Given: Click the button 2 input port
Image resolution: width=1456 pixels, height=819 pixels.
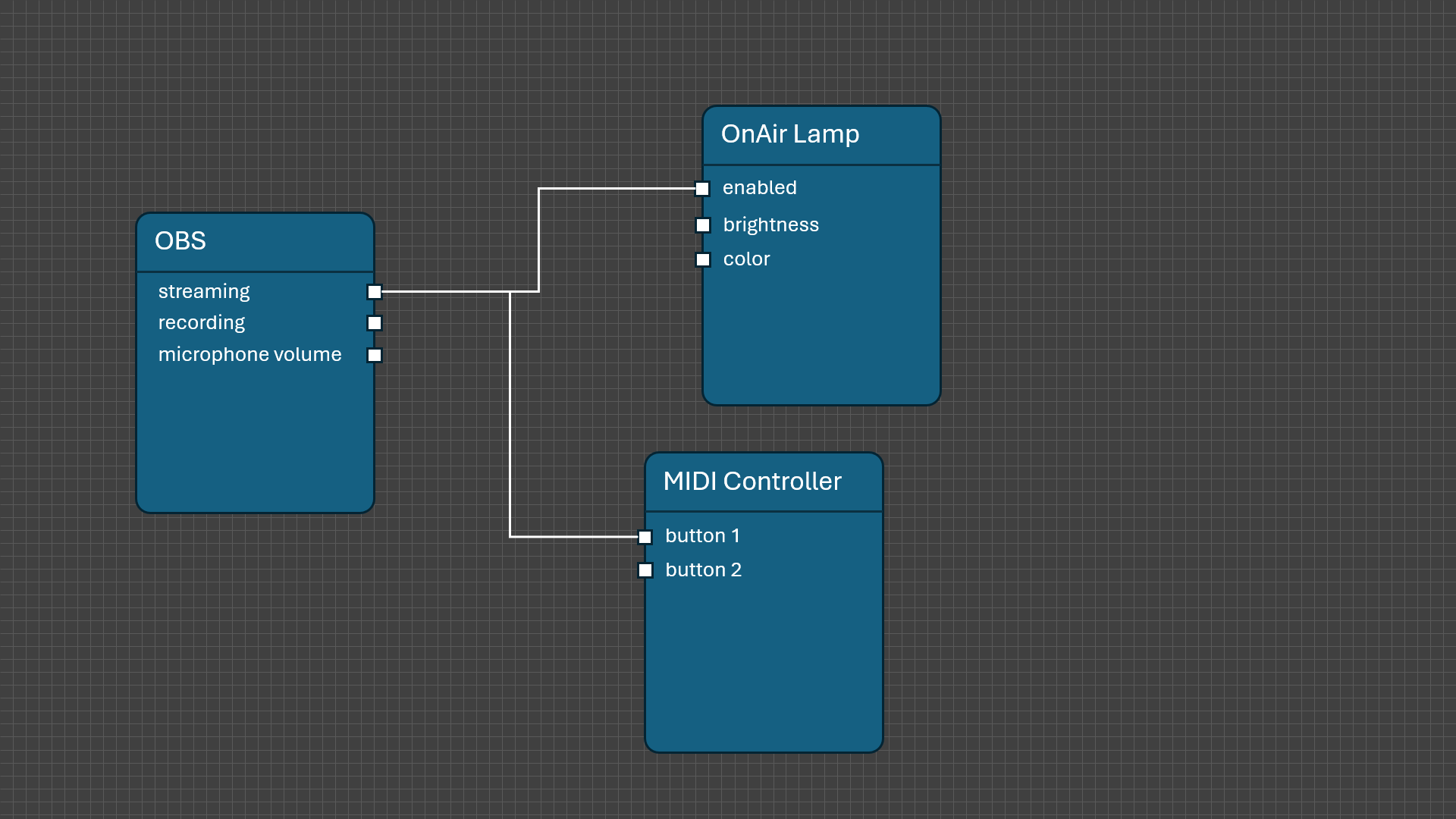Looking at the screenshot, I should 645,570.
